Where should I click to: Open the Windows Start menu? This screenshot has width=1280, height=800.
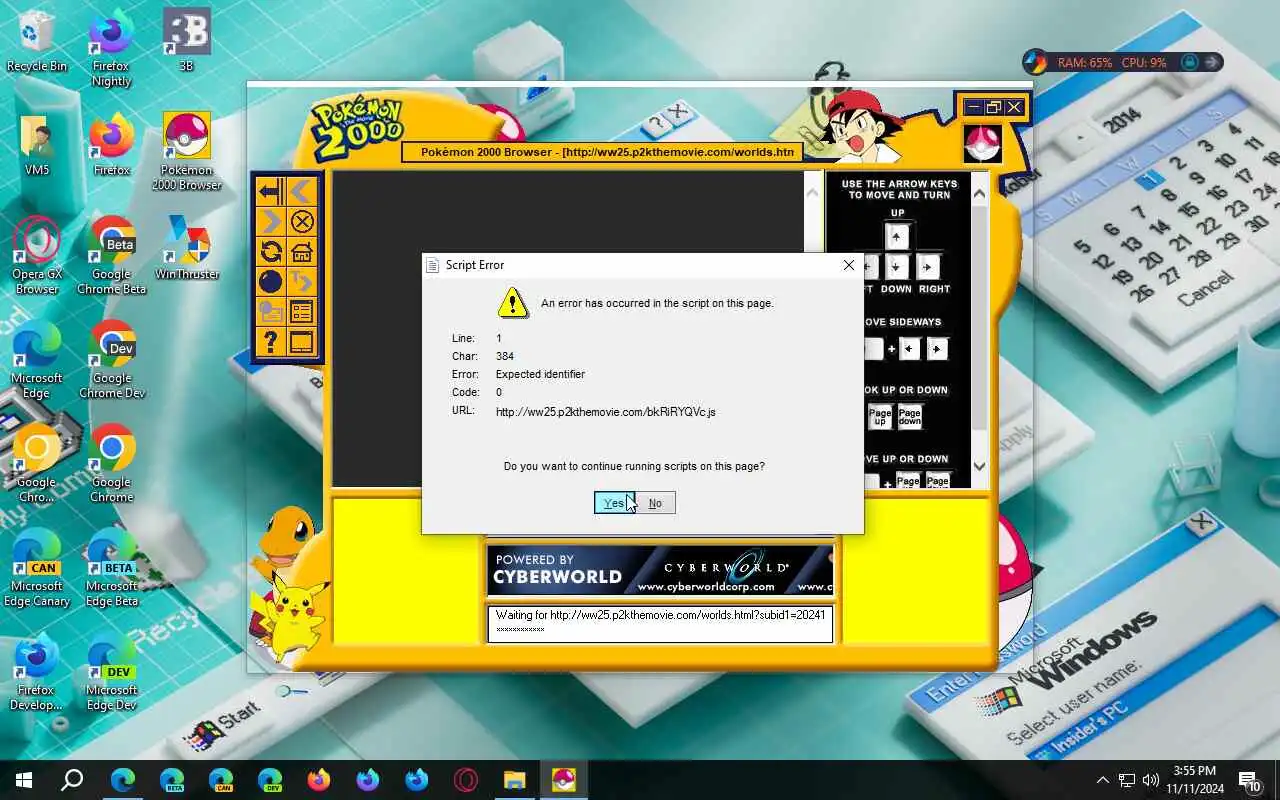pyautogui.click(x=24, y=780)
